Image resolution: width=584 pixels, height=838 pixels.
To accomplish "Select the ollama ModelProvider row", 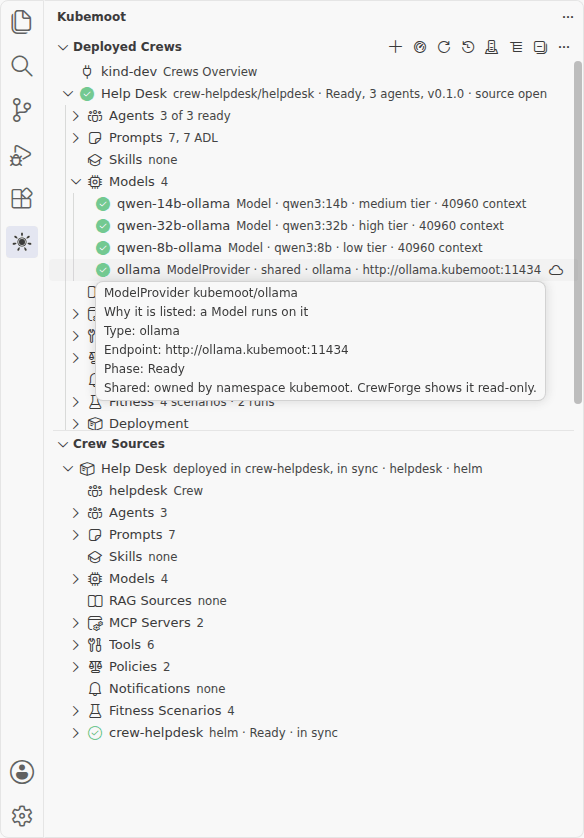I will coord(312,270).
